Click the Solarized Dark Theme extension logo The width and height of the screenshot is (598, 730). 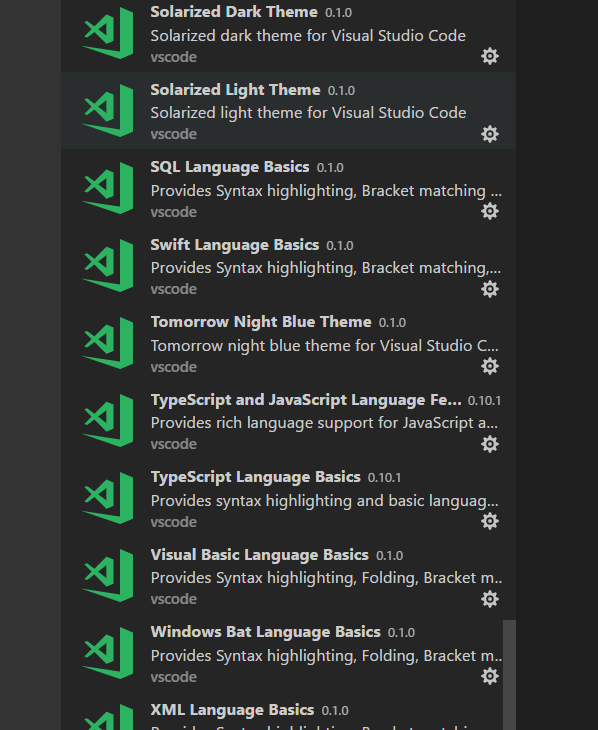(x=108, y=33)
